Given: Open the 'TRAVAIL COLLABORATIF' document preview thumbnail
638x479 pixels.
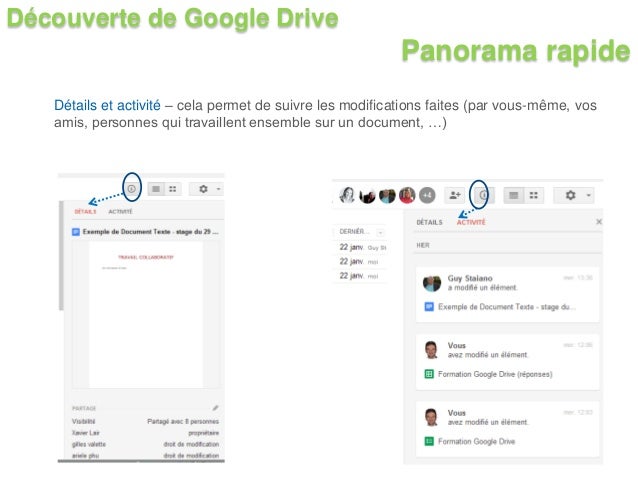Looking at the screenshot, I should point(146,314).
